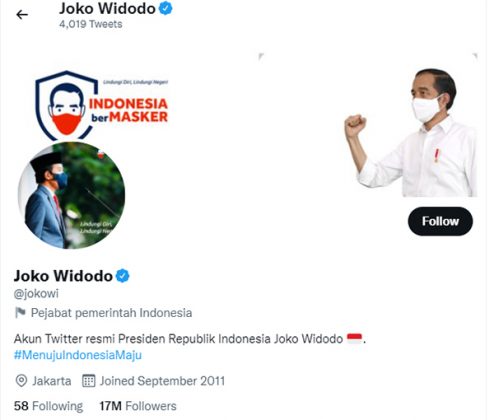View the 17M Followers list

[138, 406]
